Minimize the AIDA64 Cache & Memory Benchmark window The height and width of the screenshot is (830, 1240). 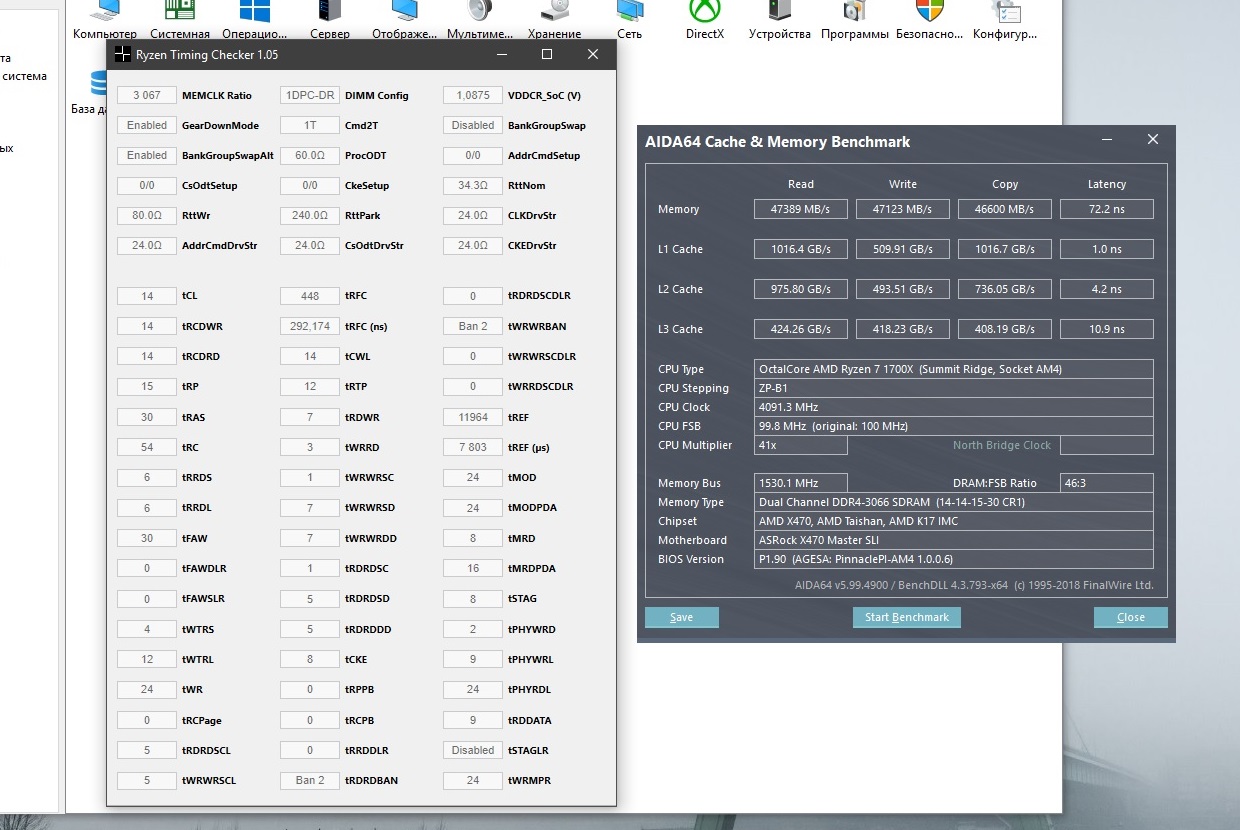[x=1107, y=141]
